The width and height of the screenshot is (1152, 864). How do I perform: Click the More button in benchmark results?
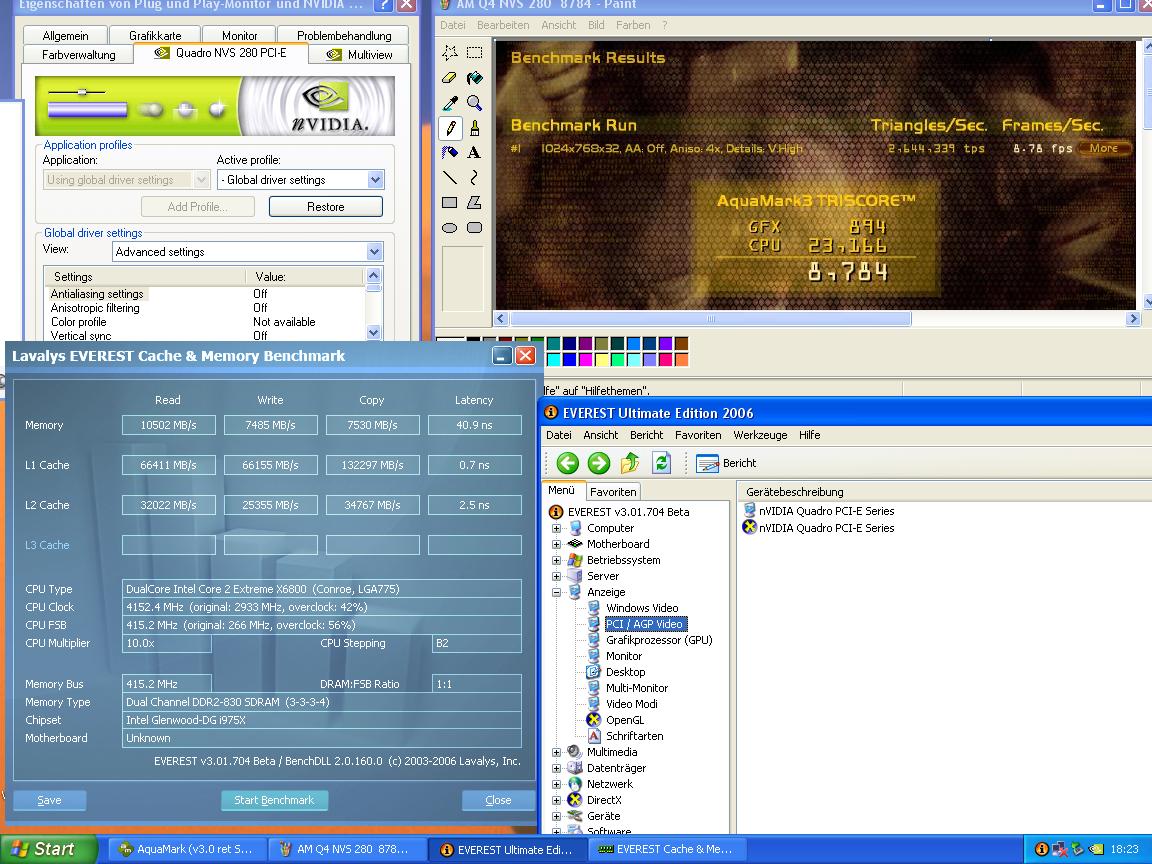[x=1104, y=148]
